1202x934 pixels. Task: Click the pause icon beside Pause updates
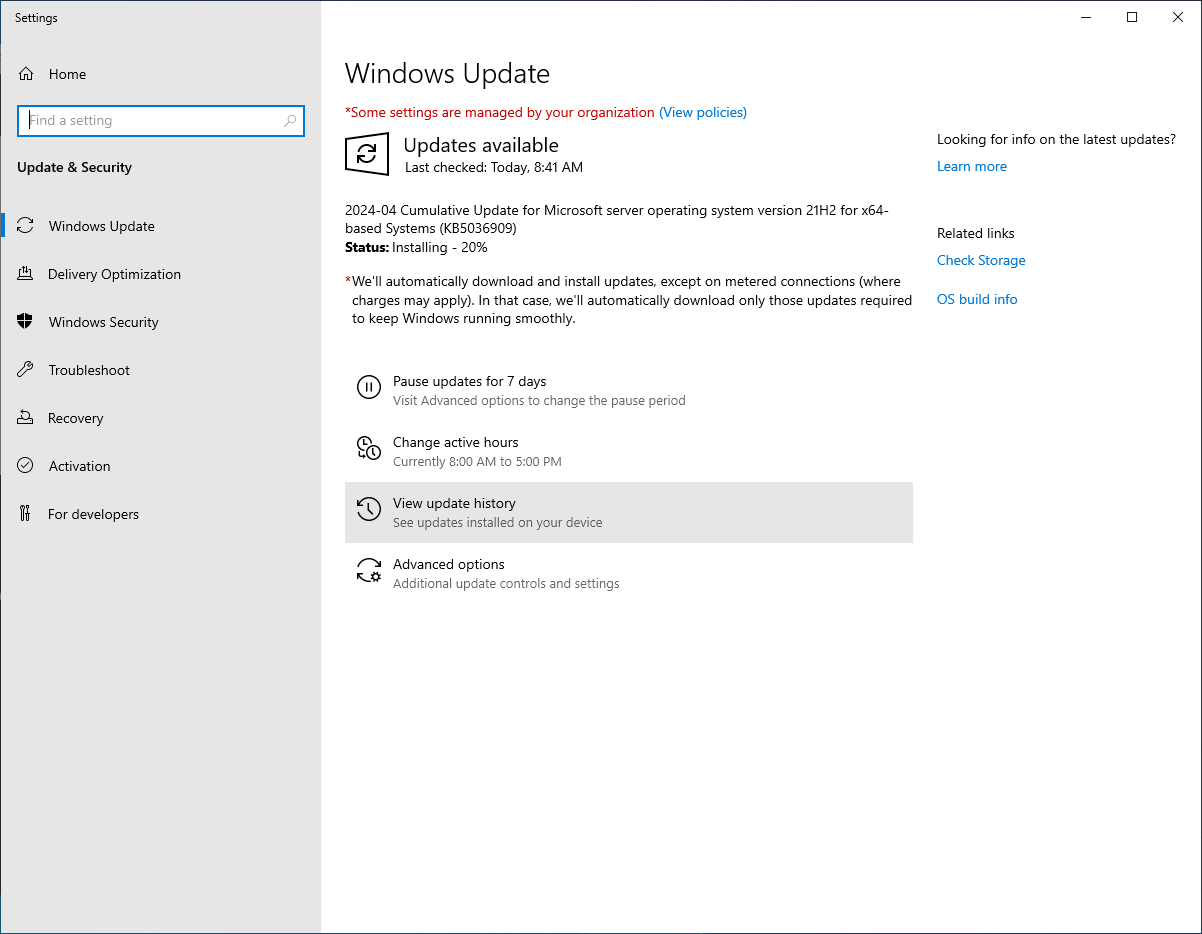click(369, 387)
